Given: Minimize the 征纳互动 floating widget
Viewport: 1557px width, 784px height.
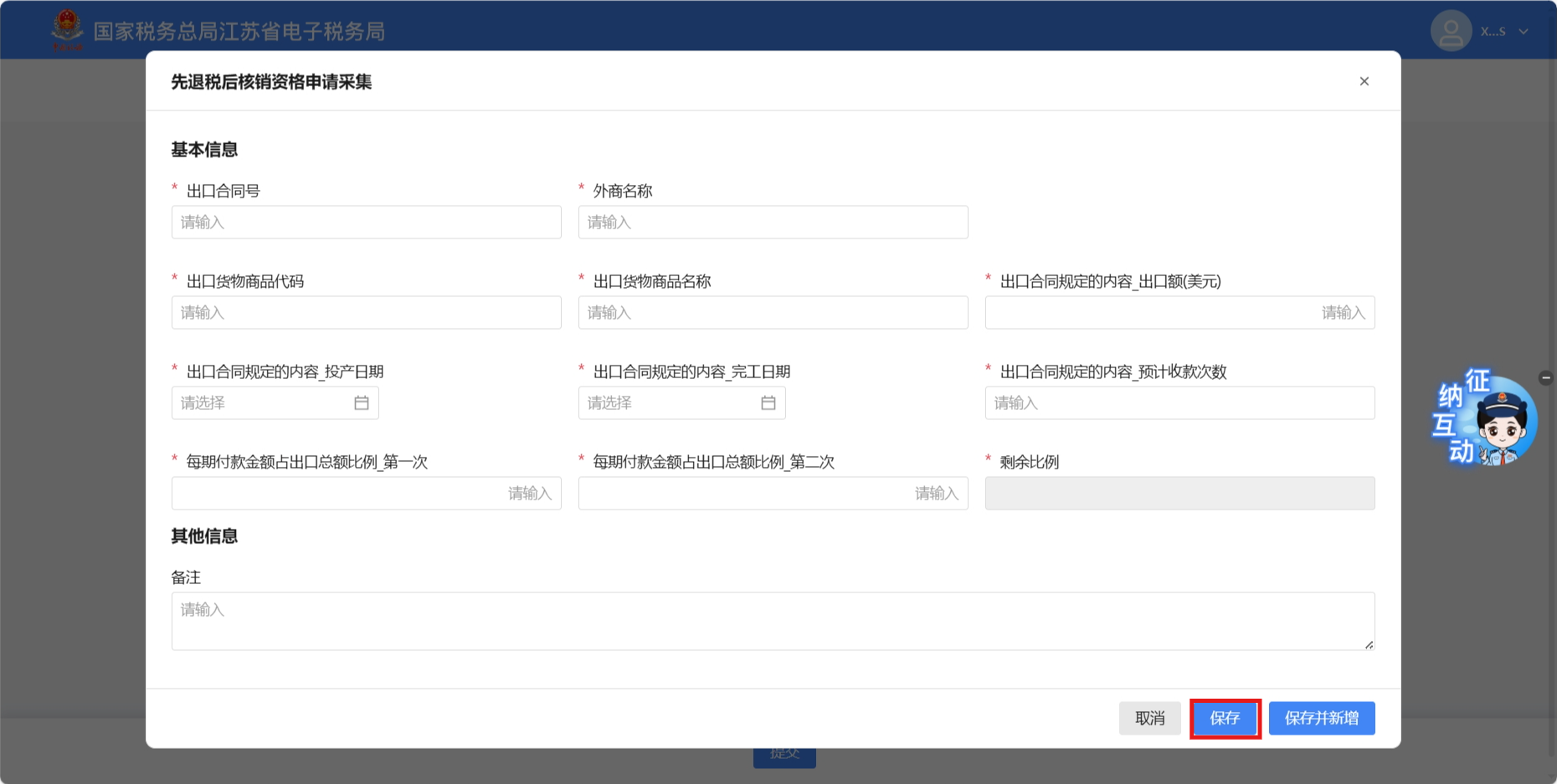Looking at the screenshot, I should (x=1545, y=378).
